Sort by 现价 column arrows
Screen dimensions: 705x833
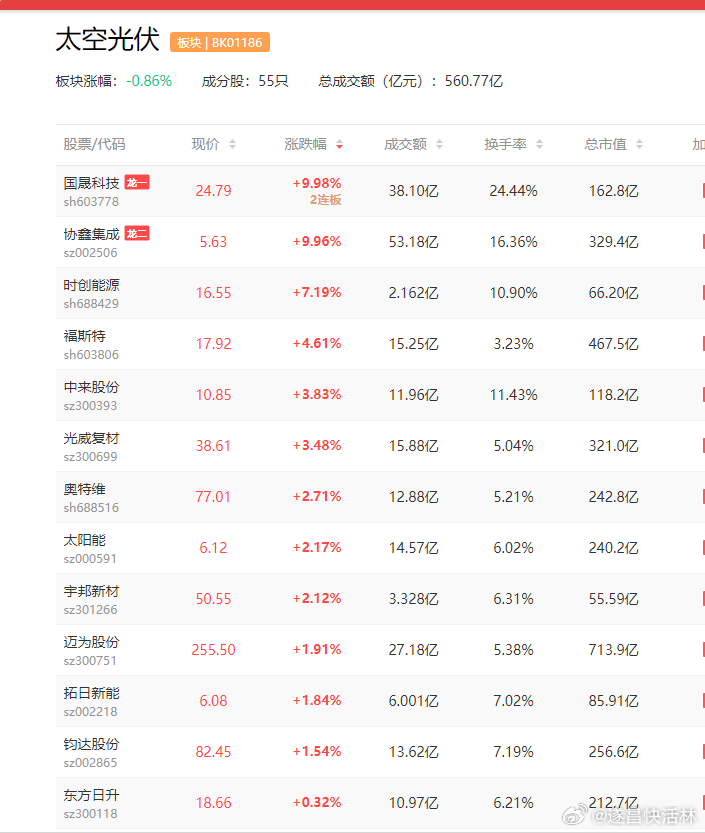click(232, 144)
